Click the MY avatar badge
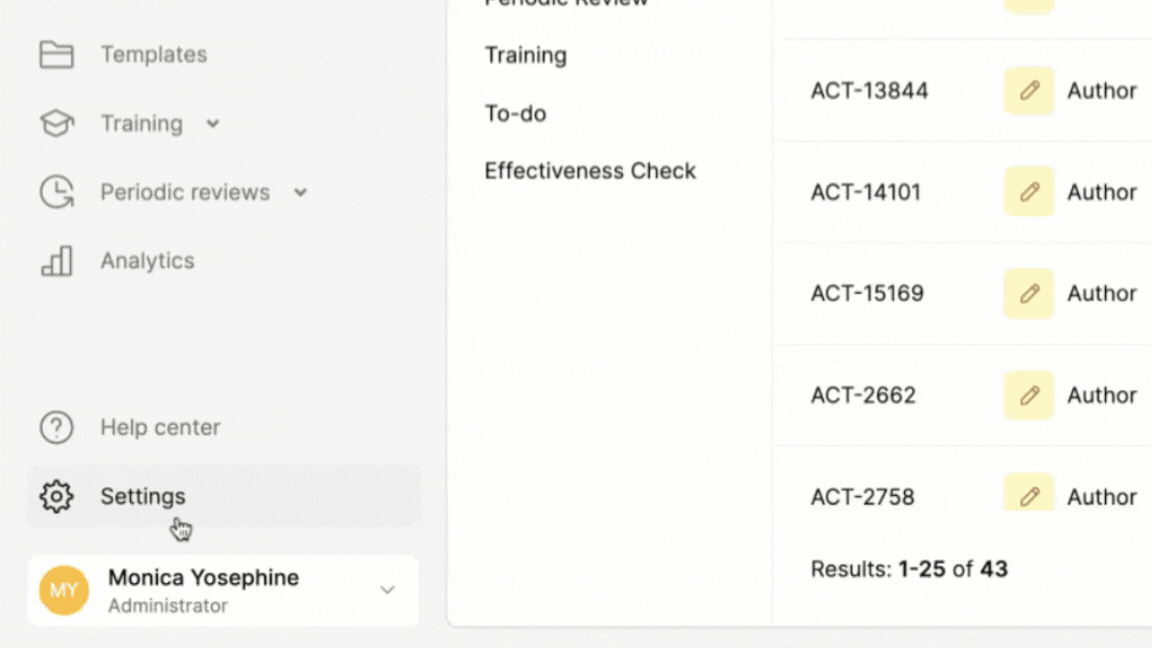Screen dimensions: 1152x648 click(x=63, y=590)
